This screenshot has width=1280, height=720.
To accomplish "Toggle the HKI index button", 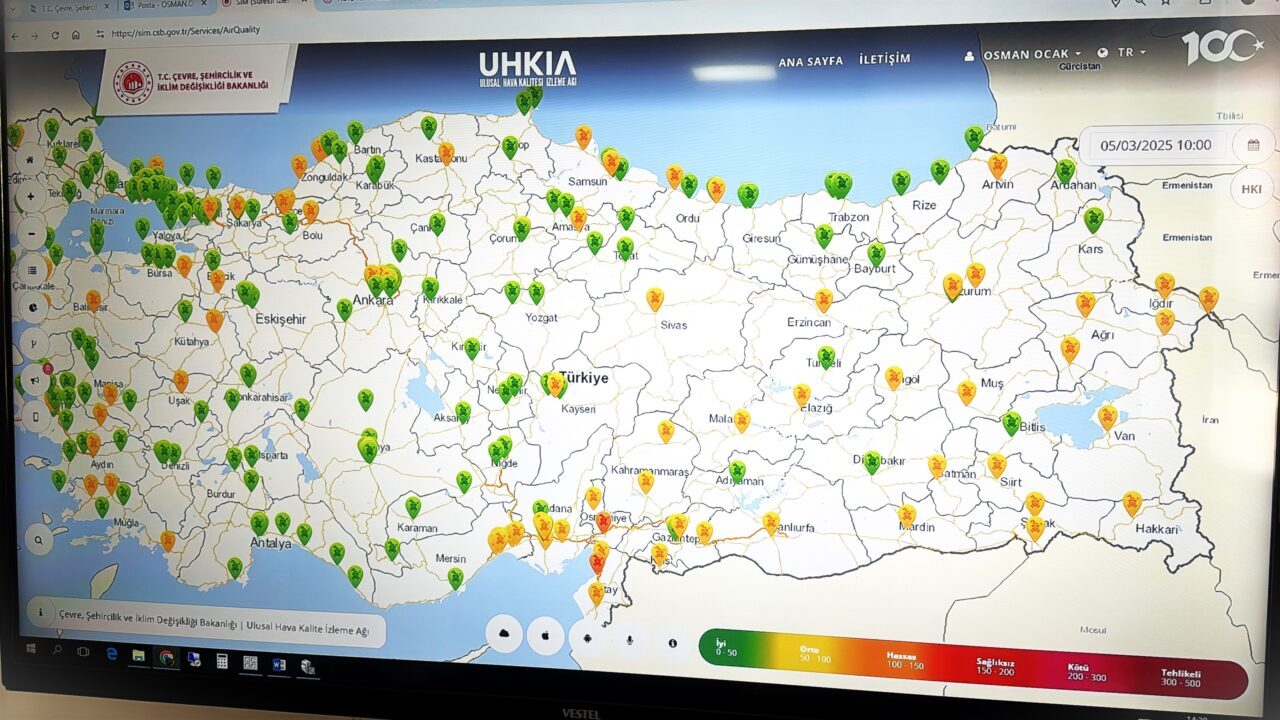I will pos(1251,189).
